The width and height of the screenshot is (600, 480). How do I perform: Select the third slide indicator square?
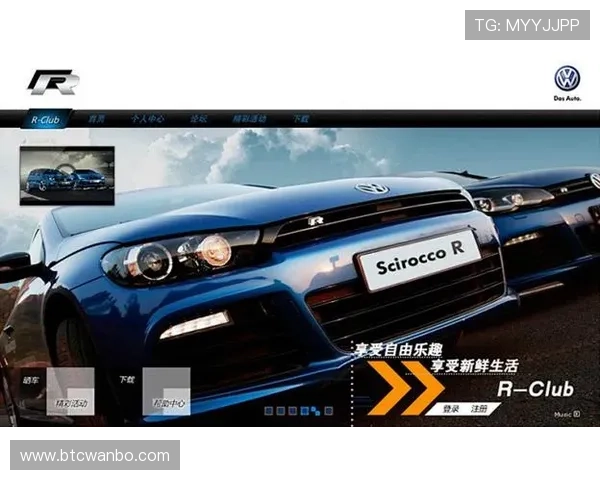pyautogui.click(x=292, y=410)
